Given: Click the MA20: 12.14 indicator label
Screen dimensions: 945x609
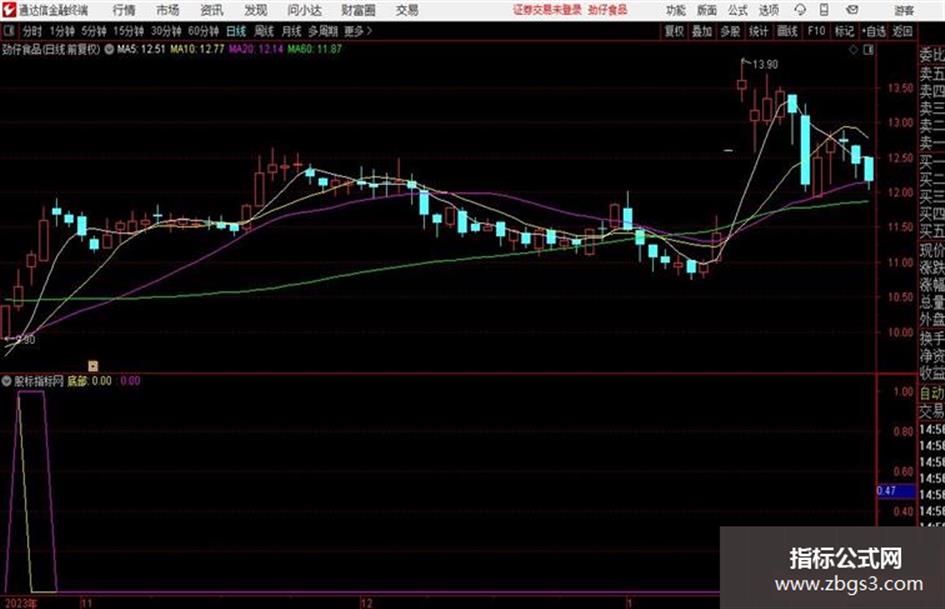Looking at the screenshot, I should [256, 49].
